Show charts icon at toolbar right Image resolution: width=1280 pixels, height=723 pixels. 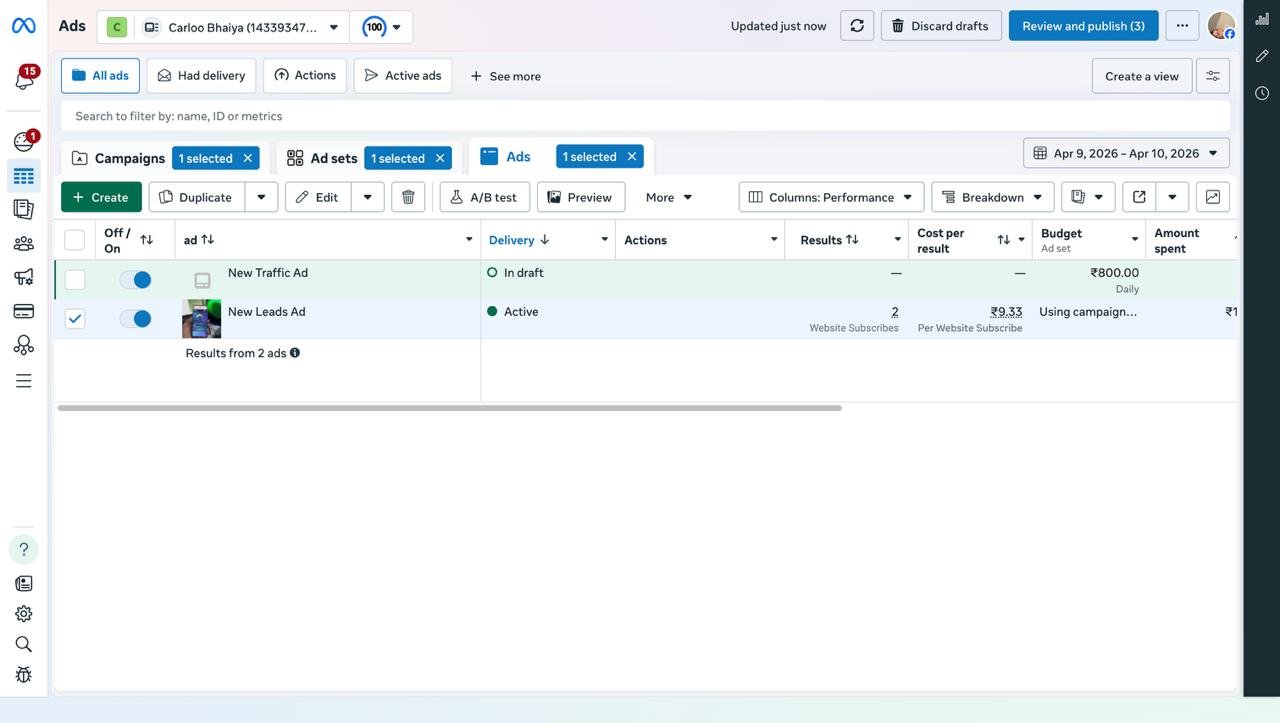tap(1213, 197)
